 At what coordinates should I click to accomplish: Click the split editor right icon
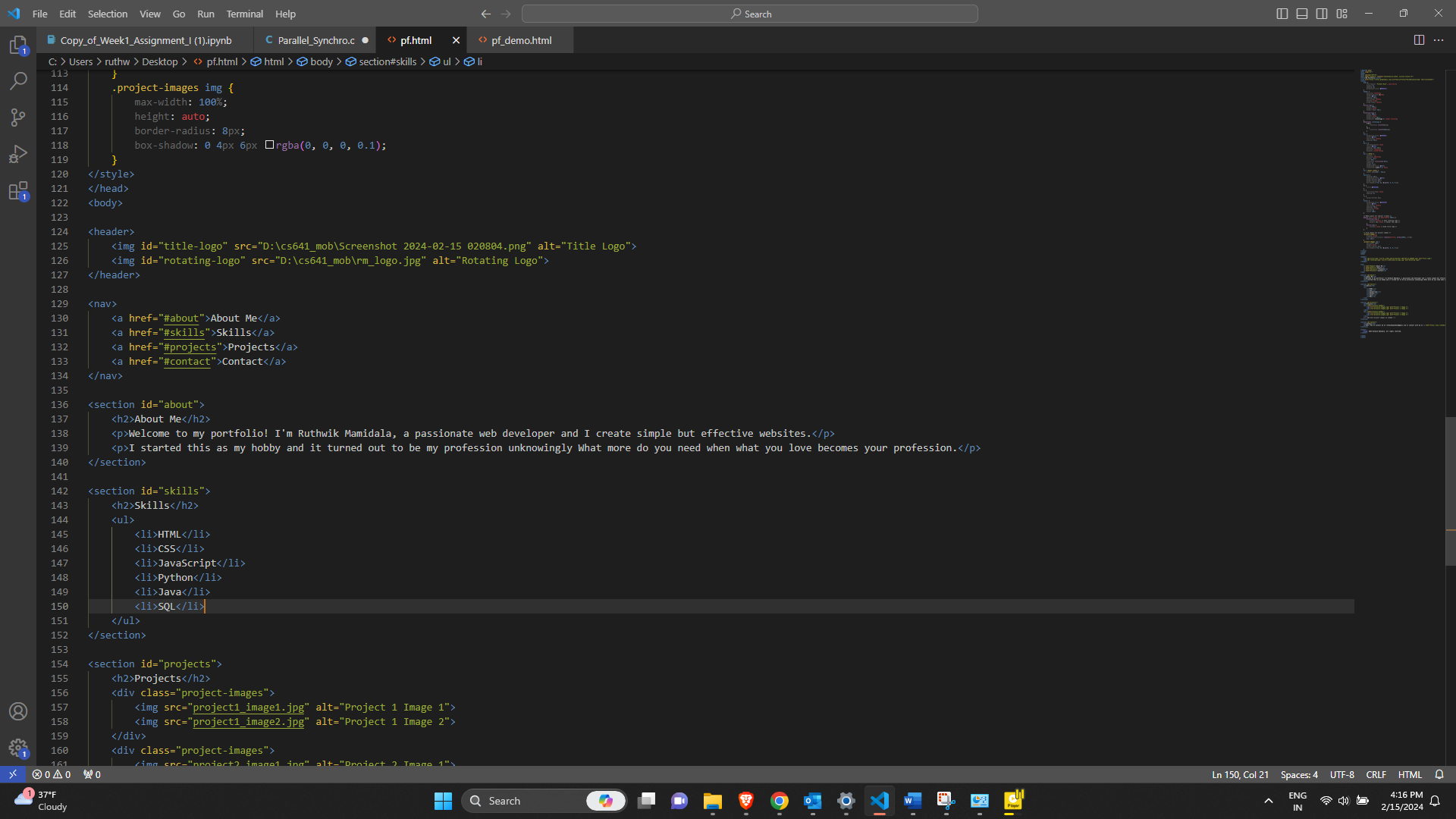coord(1419,40)
